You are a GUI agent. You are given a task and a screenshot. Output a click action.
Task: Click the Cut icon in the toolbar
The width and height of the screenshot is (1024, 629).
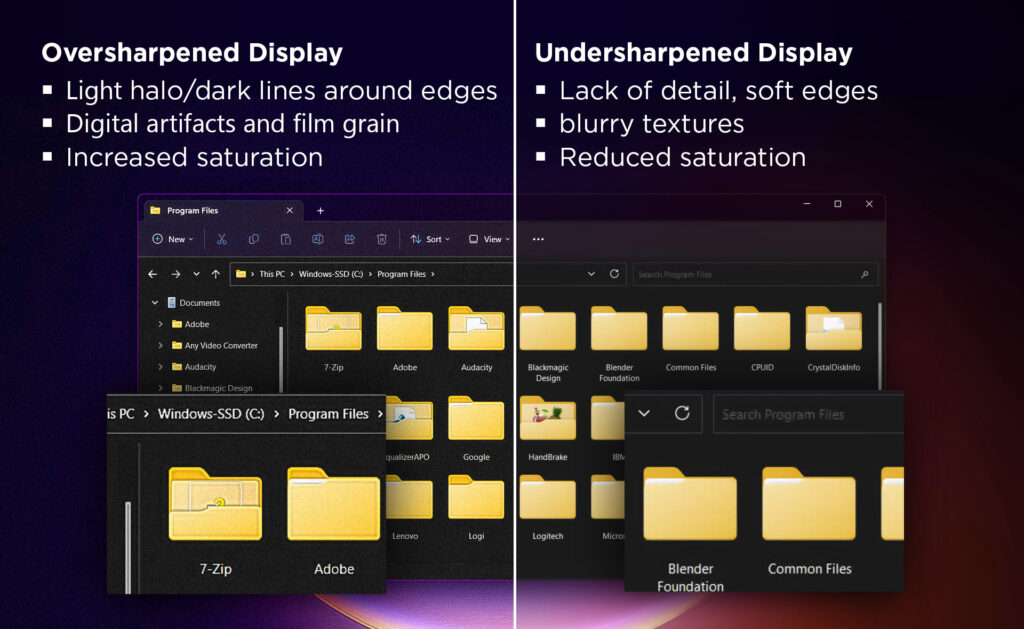(222, 239)
